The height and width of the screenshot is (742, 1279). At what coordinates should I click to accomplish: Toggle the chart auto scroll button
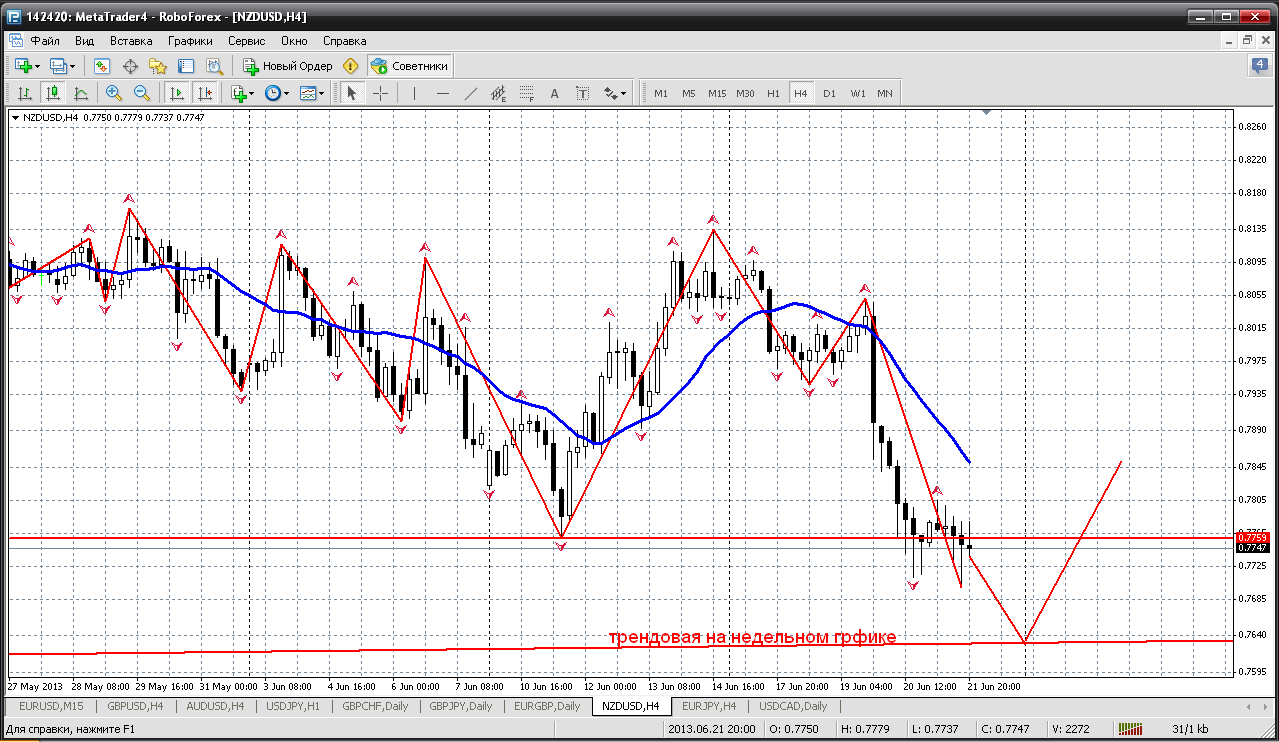(177, 93)
